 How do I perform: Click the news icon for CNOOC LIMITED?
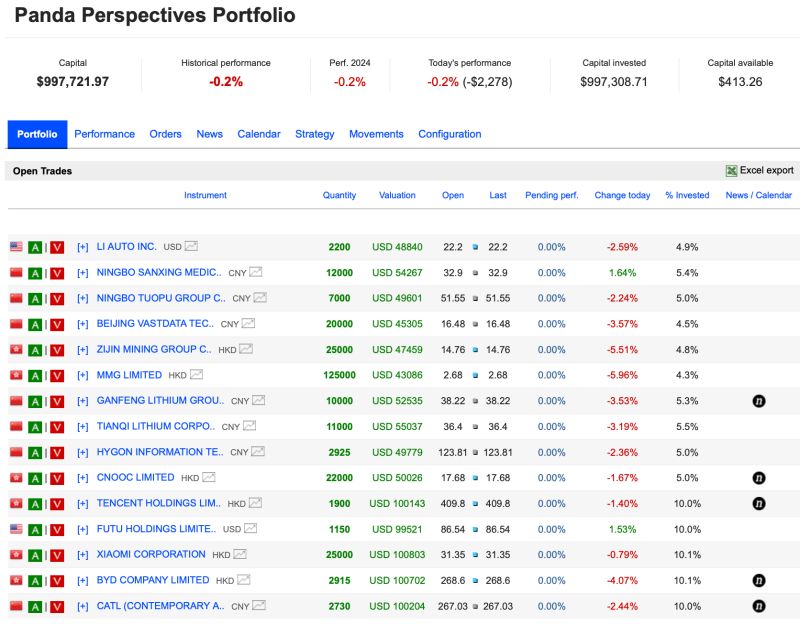point(758,477)
